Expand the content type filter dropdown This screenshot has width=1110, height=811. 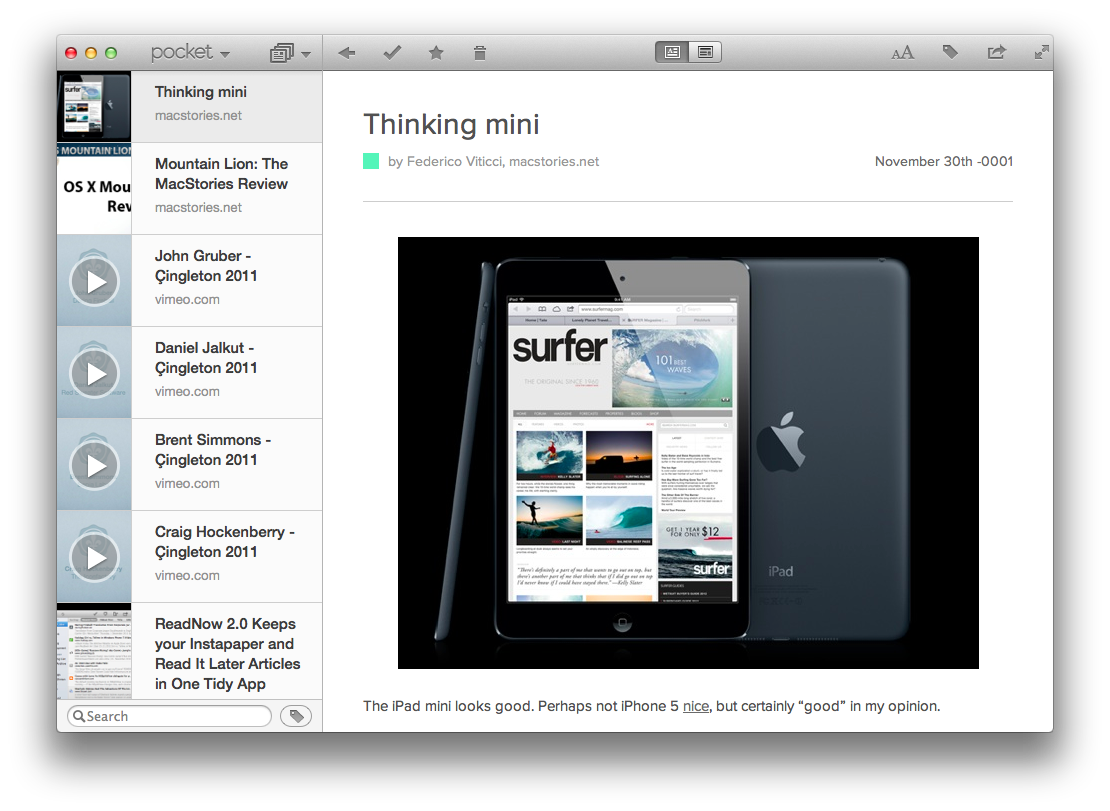pyautogui.click(x=290, y=53)
